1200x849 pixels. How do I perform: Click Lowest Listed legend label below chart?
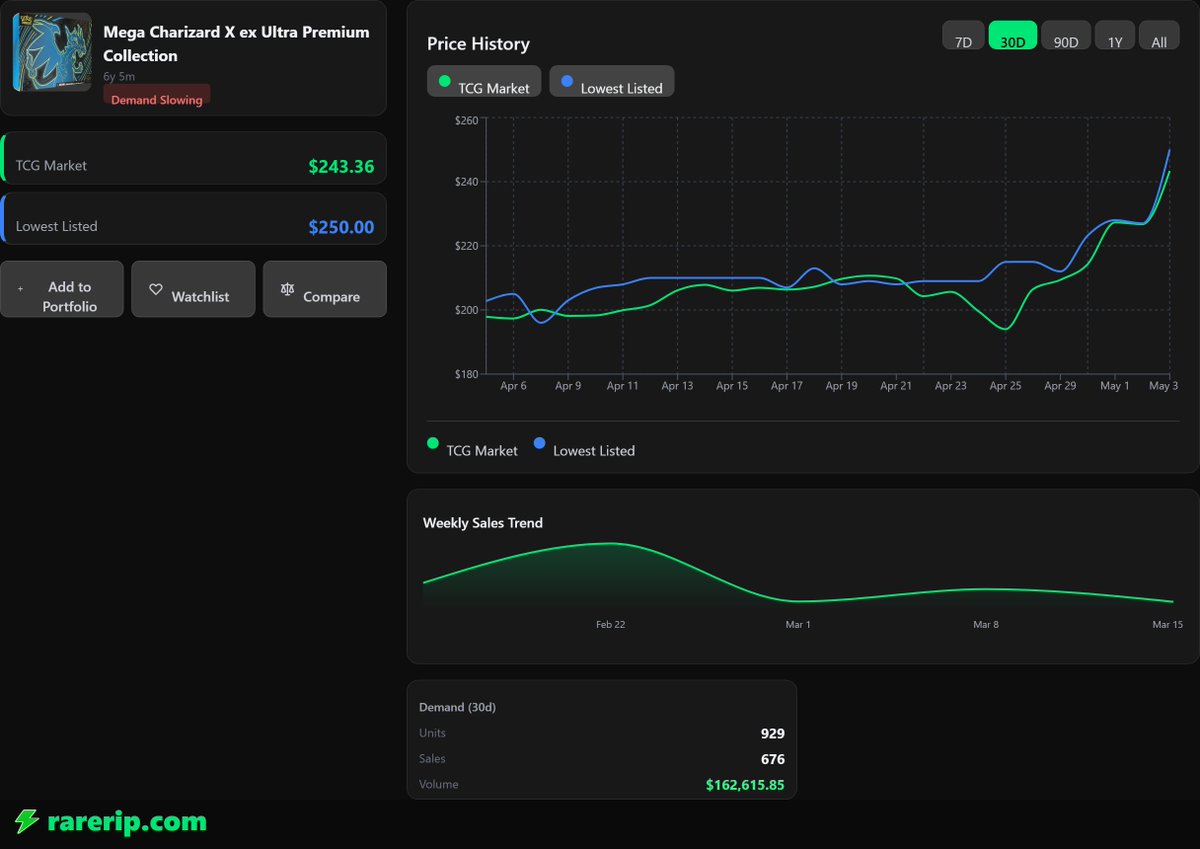pos(594,451)
